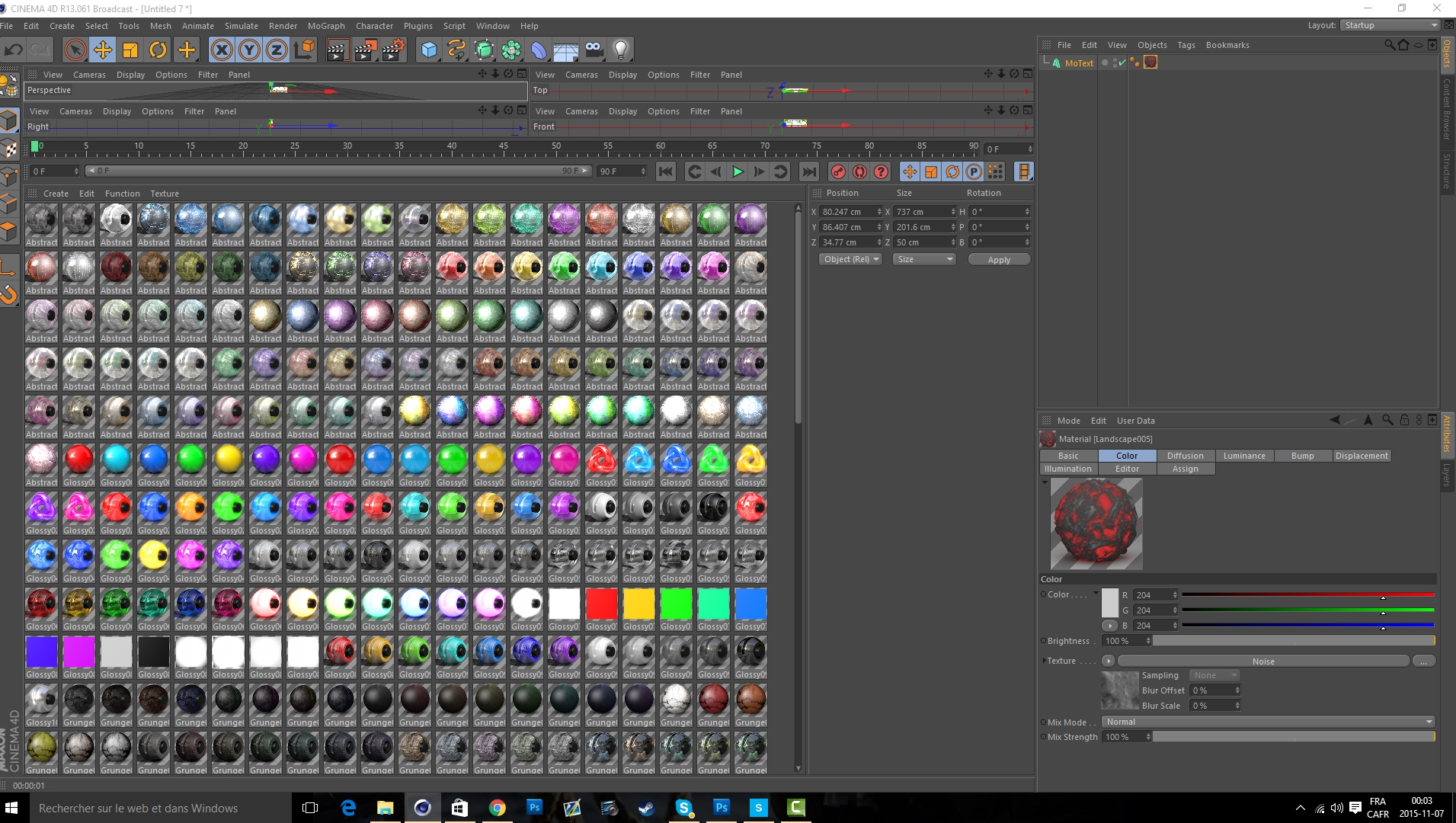Click the Assign tab button
This screenshot has height=823, width=1456.
point(1185,469)
